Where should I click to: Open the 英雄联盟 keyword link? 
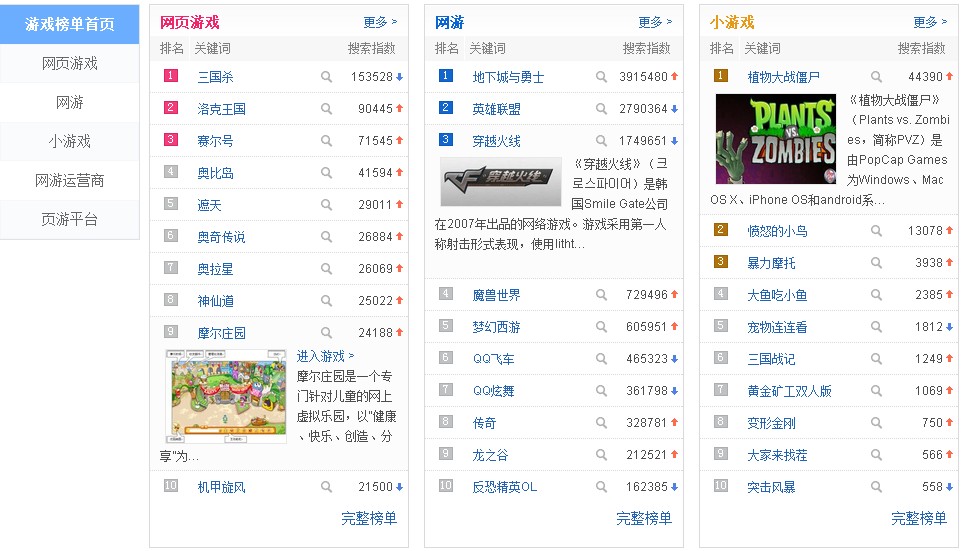pos(497,109)
